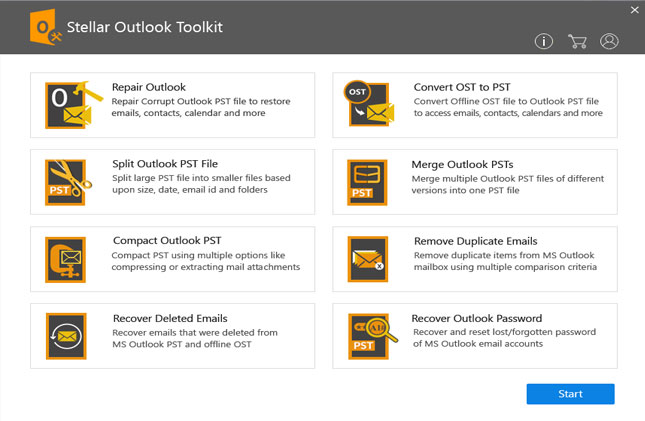
Task: Click 'Remove duplicate items from MS Outlook' text
Action: click(505, 261)
